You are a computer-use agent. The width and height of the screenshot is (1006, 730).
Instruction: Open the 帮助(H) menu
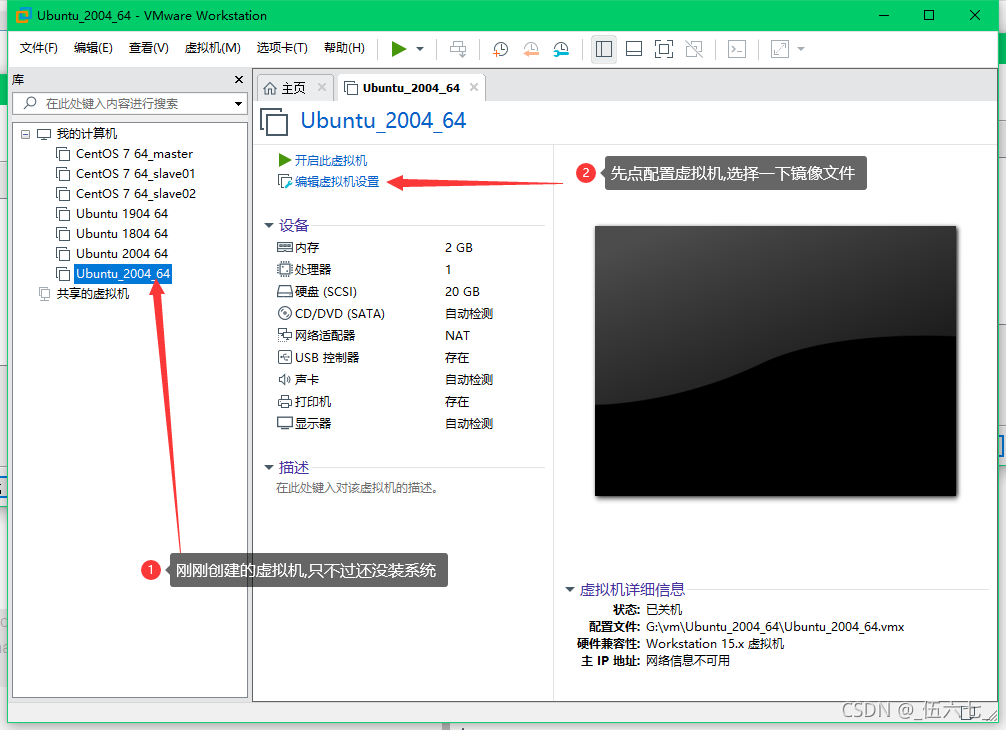(x=345, y=48)
